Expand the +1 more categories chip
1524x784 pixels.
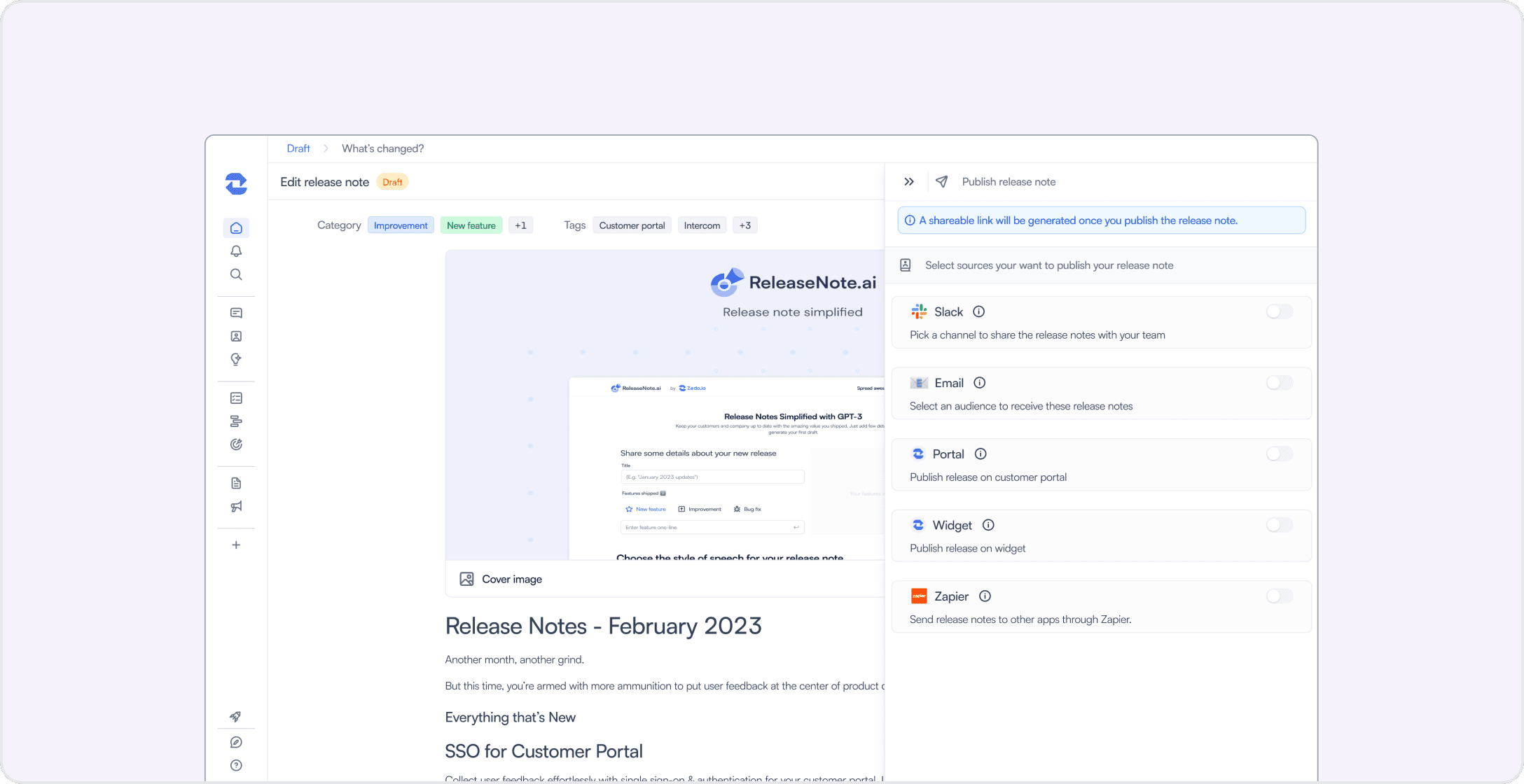[520, 225]
